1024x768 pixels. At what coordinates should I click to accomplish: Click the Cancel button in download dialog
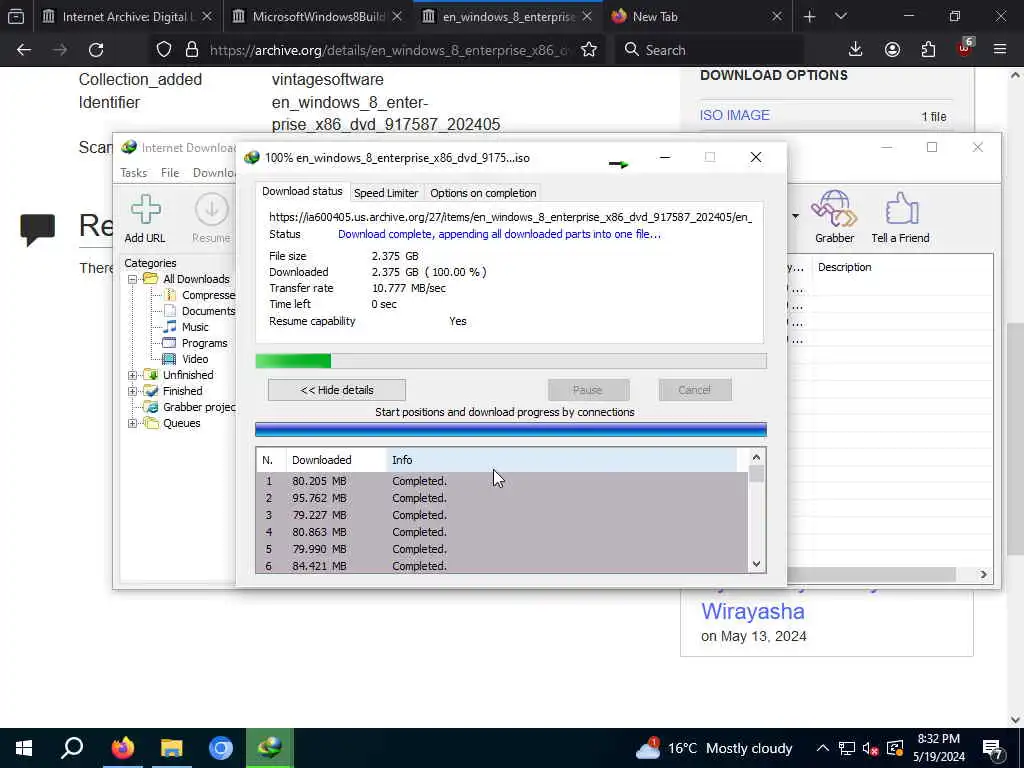coord(695,390)
